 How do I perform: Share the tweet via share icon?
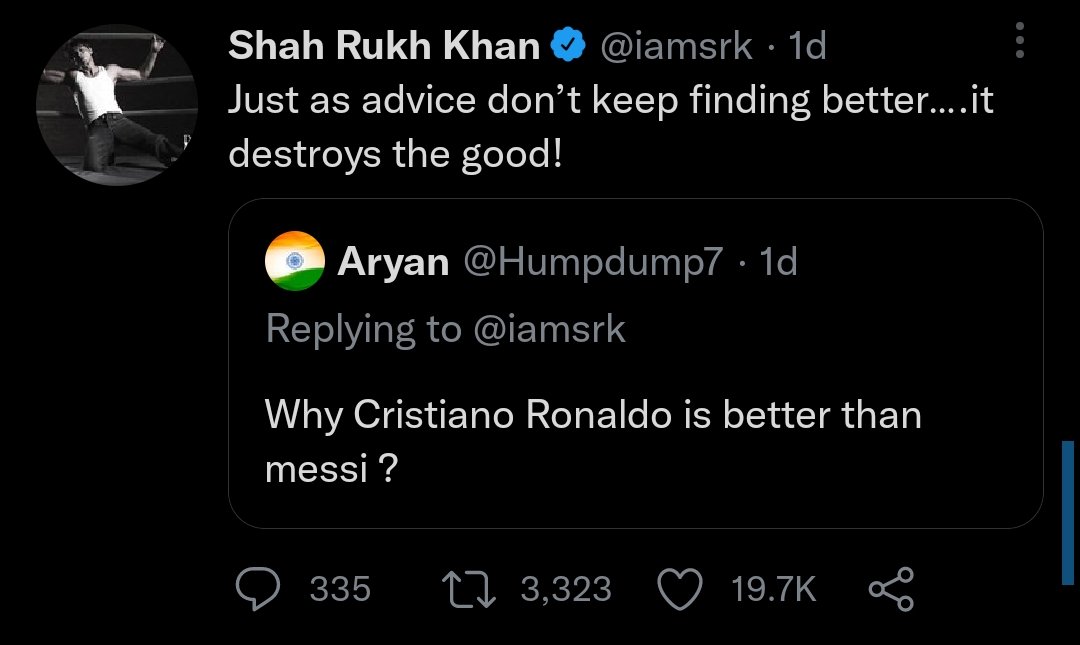tap(891, 589)
